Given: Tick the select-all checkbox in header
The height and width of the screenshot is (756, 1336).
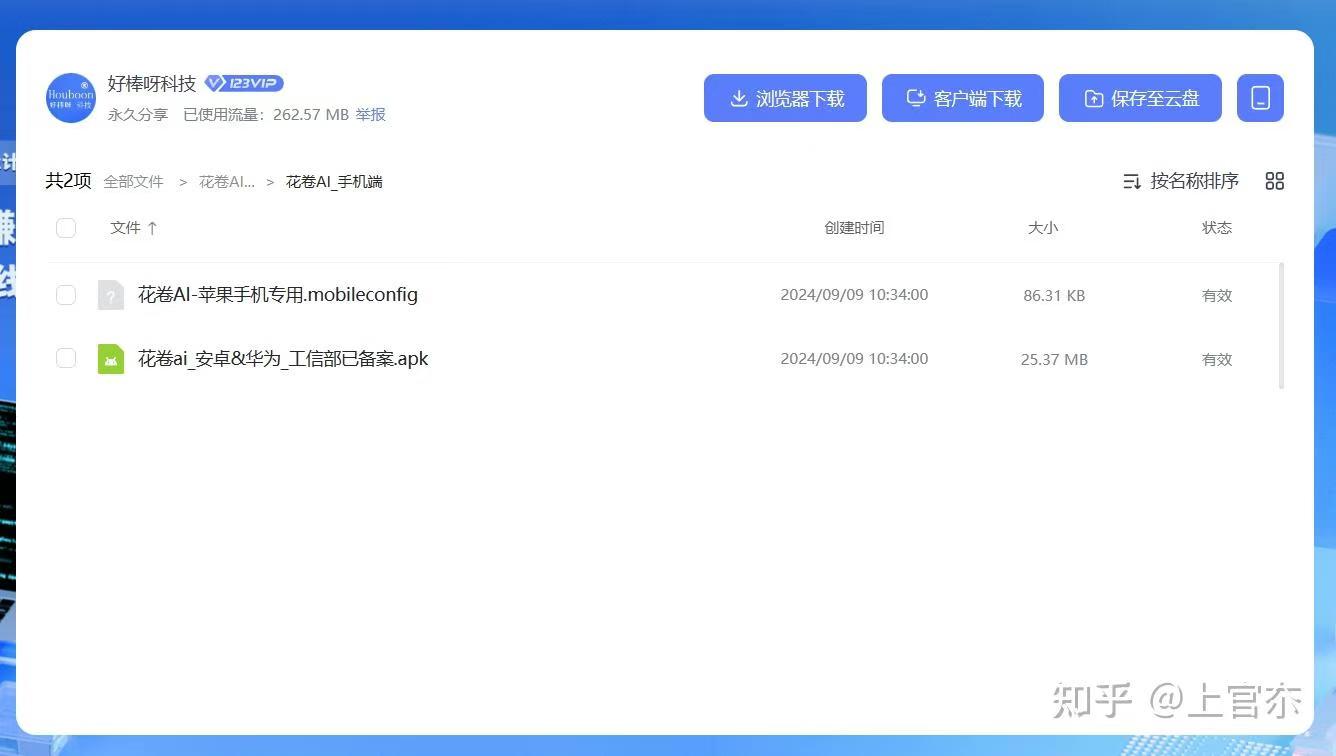Looking at the screenshot, I should 66,228.
